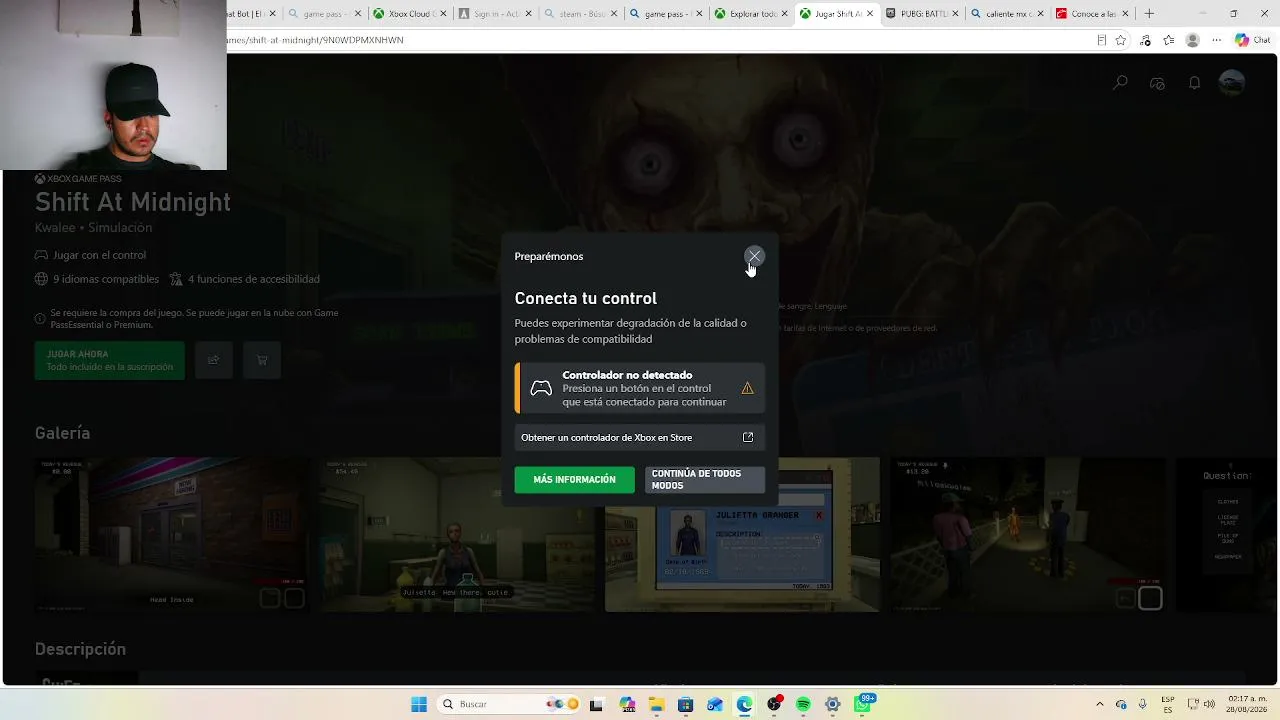Open the Xbox profile avatar
This screenshot has height=720, width=1280.
(x=1232, y=83)
